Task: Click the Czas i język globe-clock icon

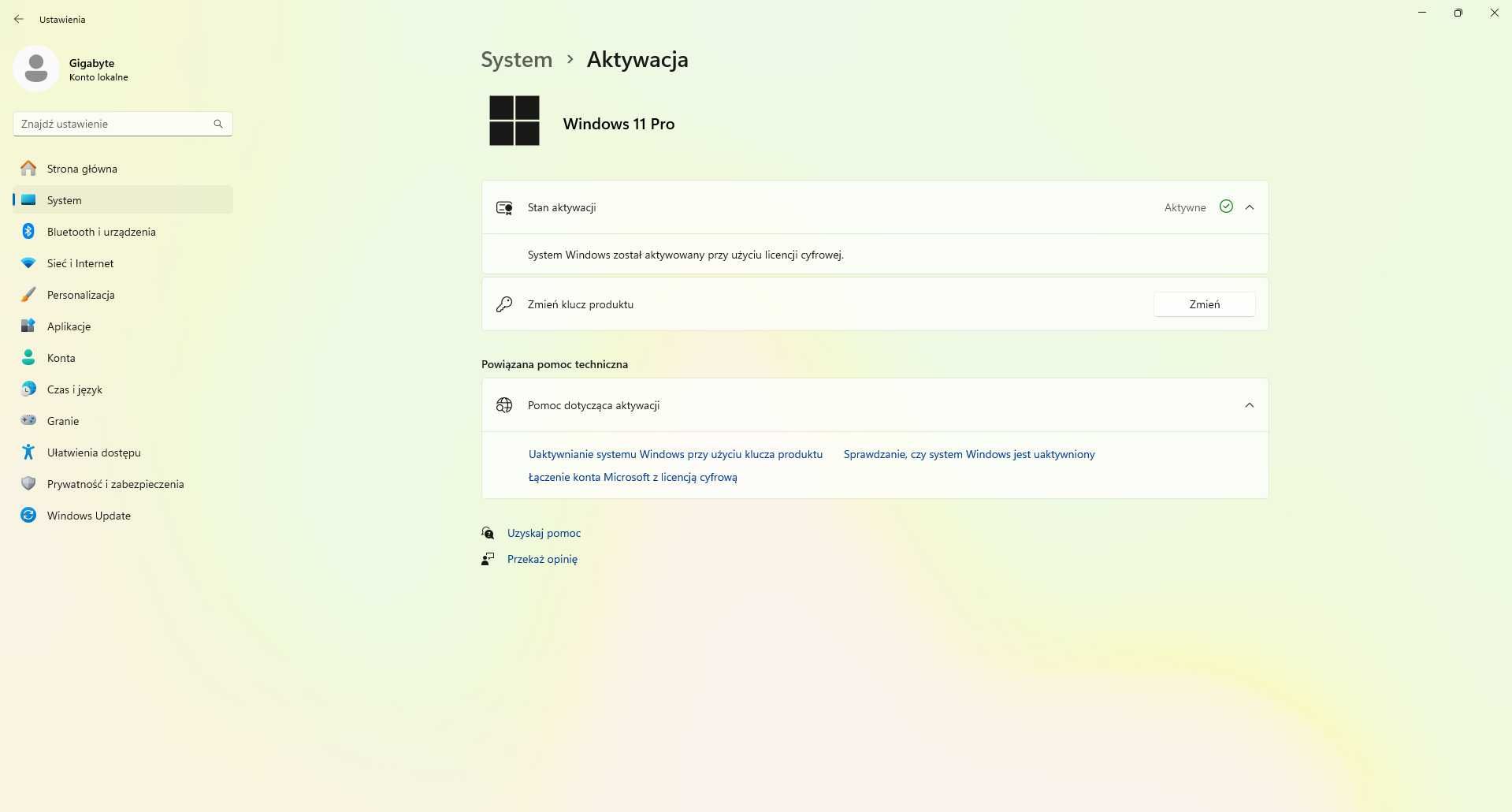Action: pyautogui.click(x=28, y=389)
